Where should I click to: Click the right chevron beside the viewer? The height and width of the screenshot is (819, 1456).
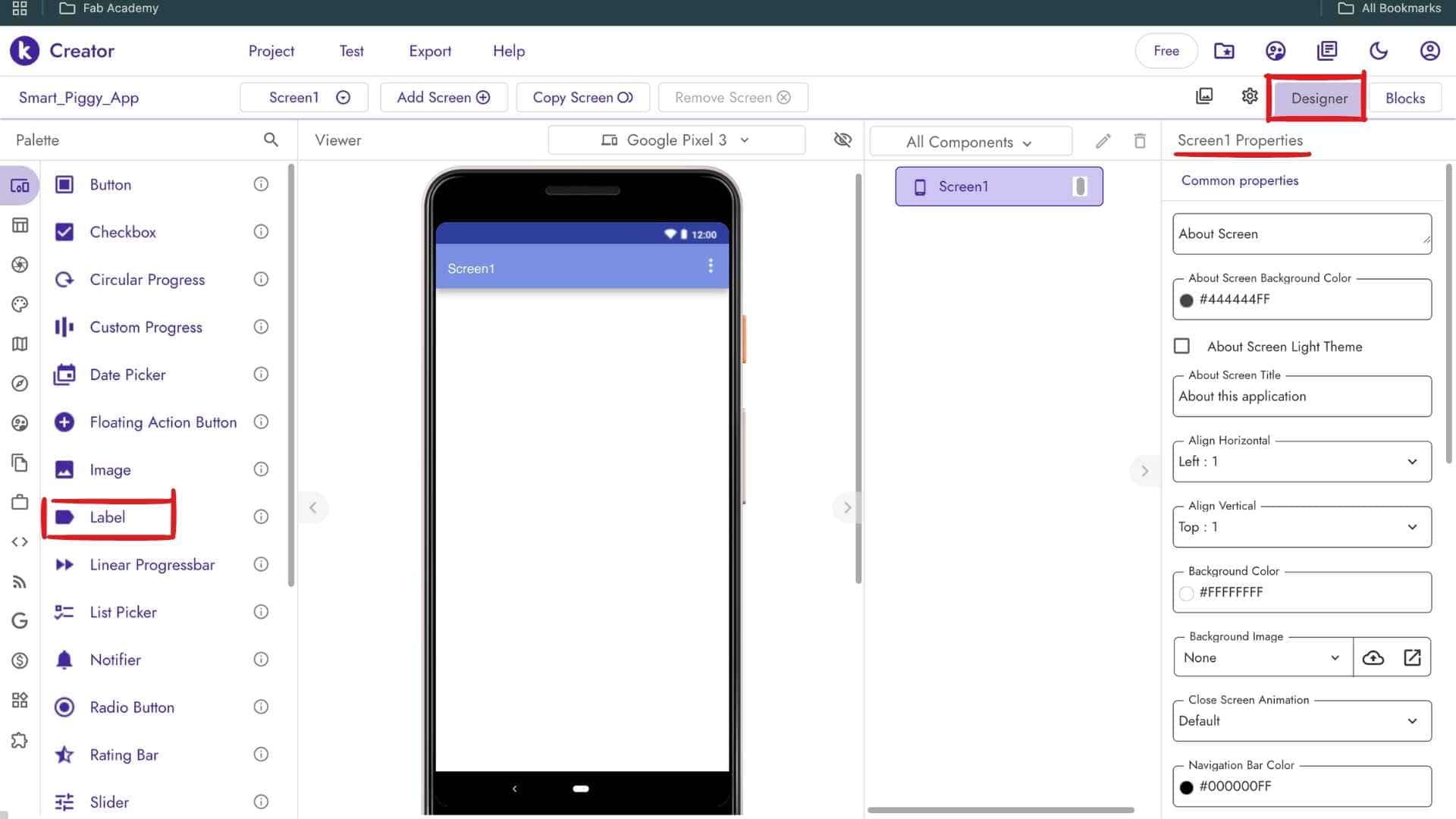coord(847,507)
